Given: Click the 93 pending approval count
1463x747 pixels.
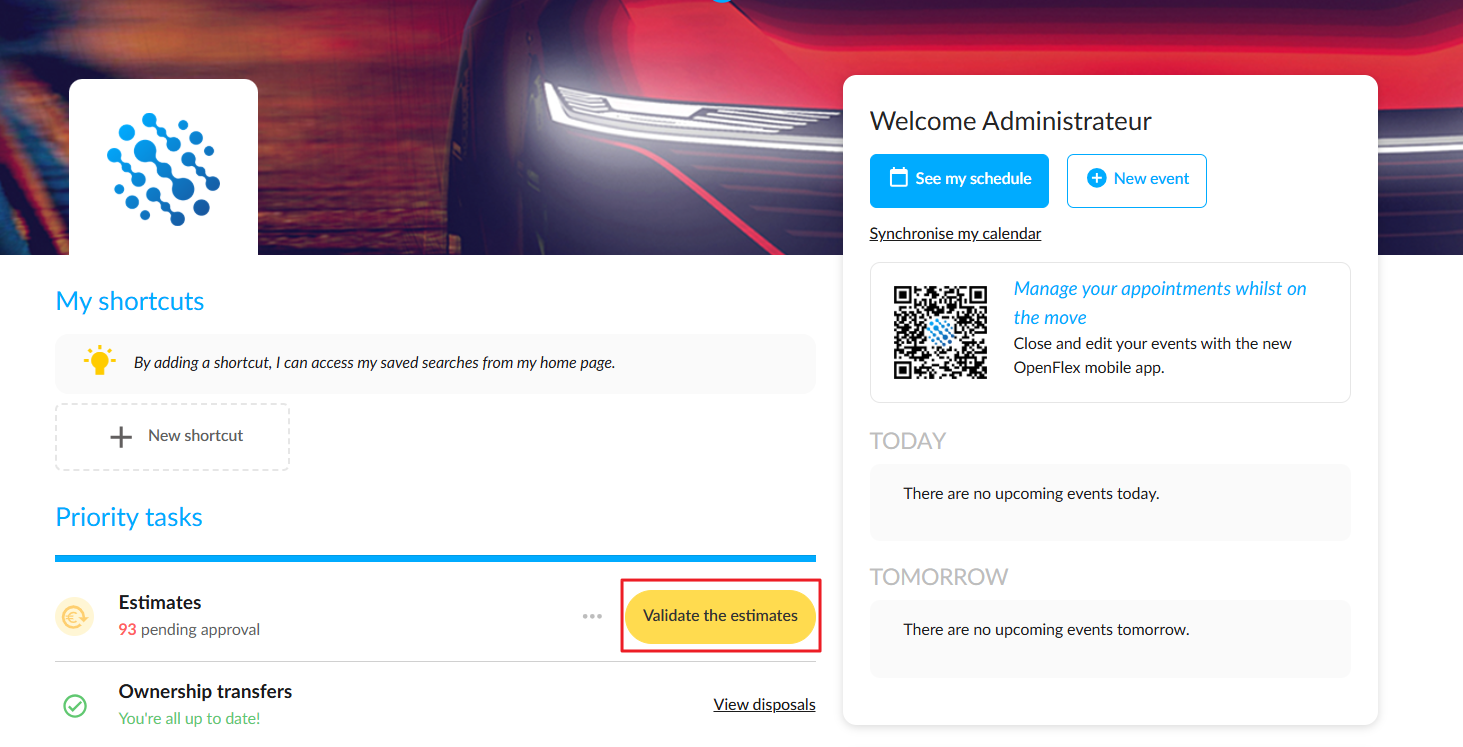Looking at the screenshot, I should coord(189,630).
